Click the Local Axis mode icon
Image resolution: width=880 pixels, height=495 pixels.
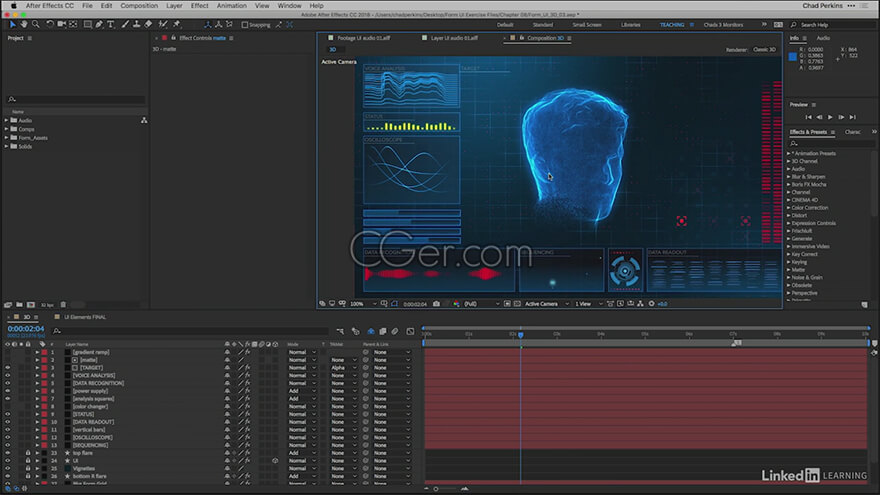coord(208,25)
